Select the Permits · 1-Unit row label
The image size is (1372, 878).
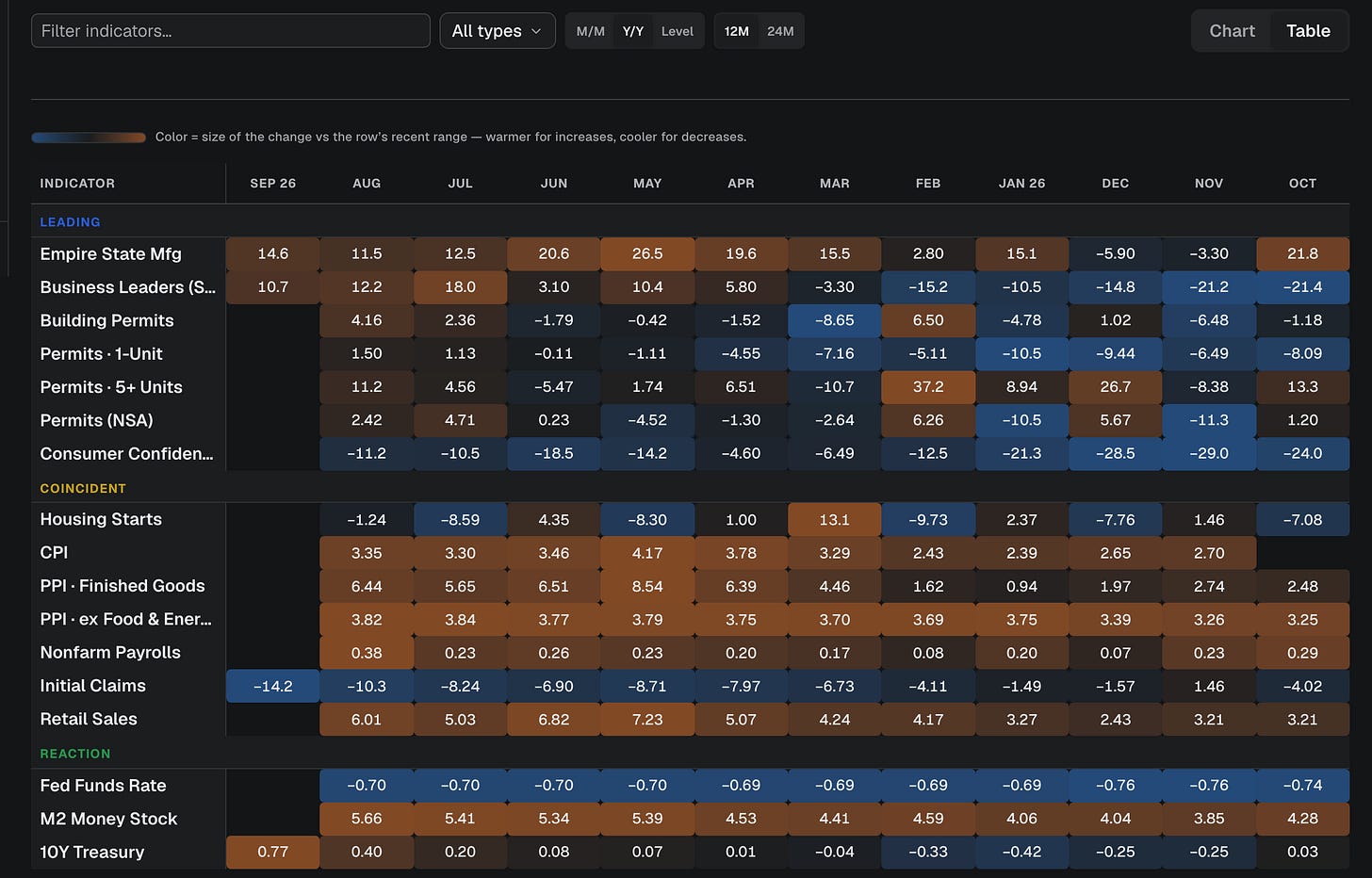[101, 354]
